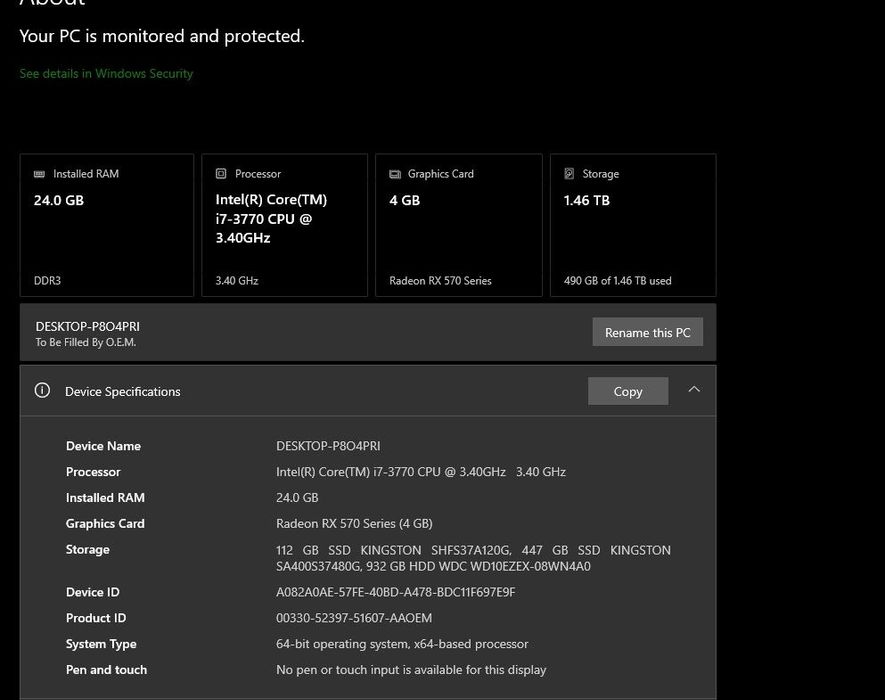Select the Device ID label
The height and width of the screenshot is (700, 885).
point(93,592)
